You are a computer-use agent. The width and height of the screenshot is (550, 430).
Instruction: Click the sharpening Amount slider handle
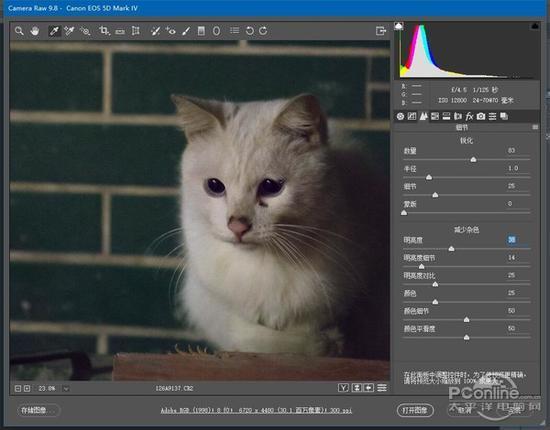click(x=473, y=160)
